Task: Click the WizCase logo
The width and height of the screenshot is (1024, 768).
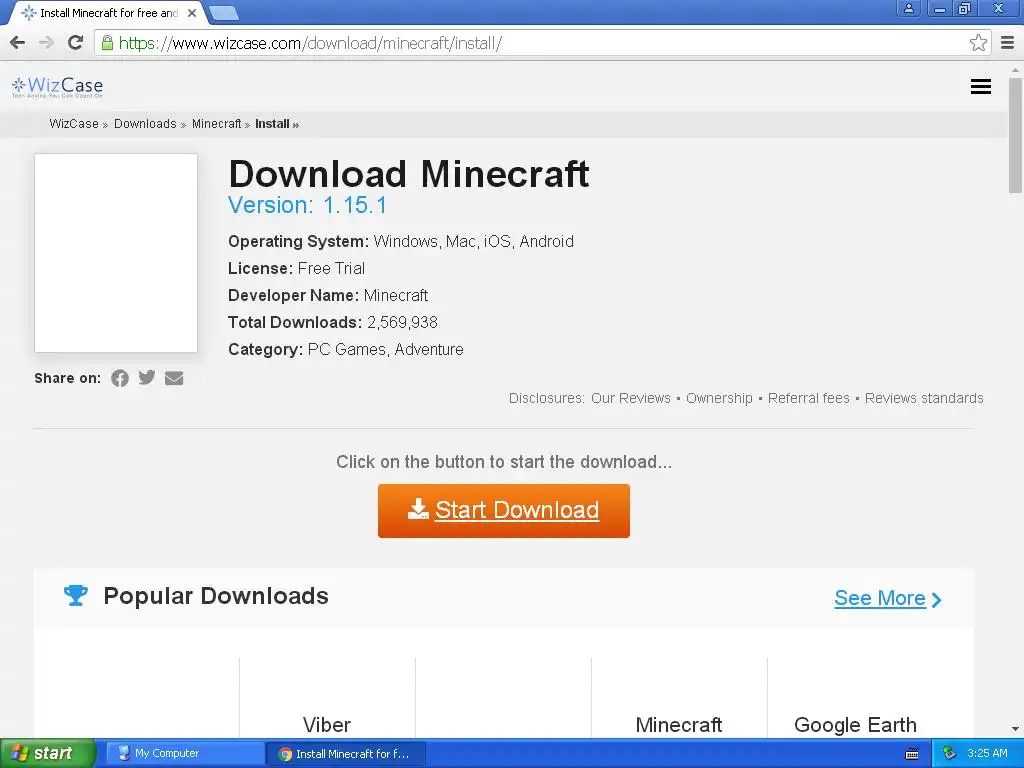Action: pyautogui.click(x=57, y=87)
